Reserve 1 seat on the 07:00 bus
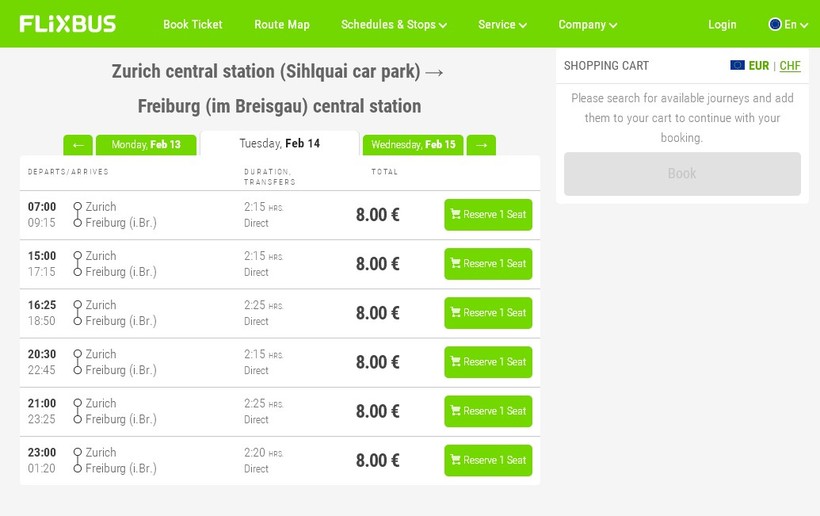The image size is (820, 516). coord(488,215)
